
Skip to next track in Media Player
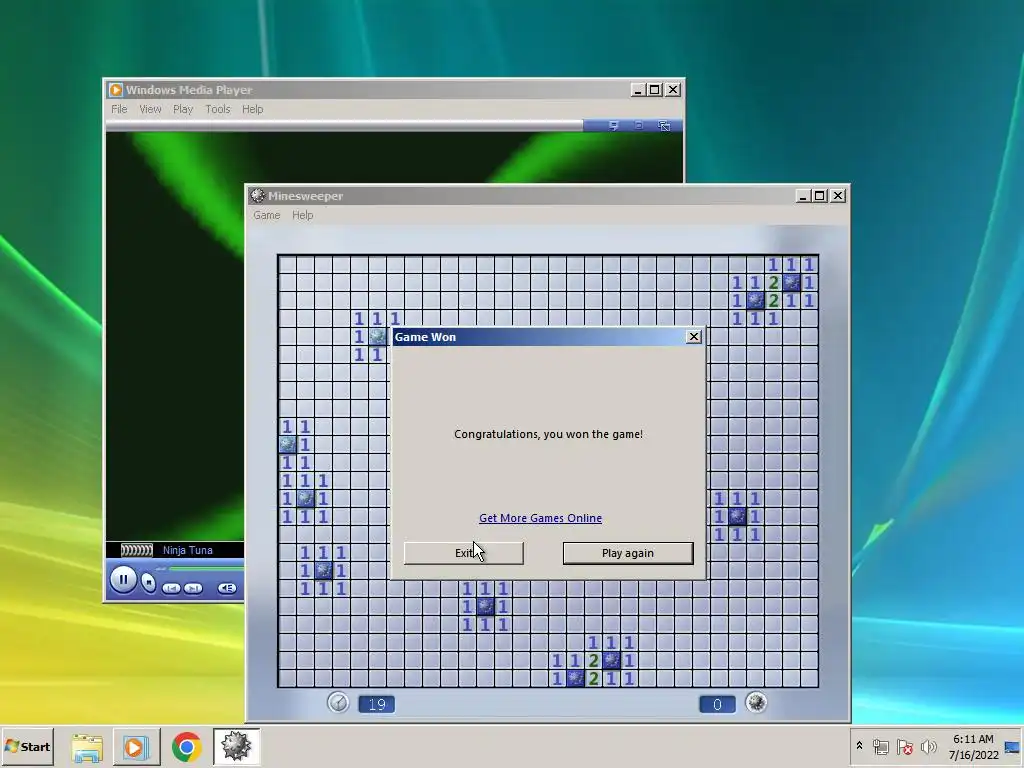pos(193,588)
